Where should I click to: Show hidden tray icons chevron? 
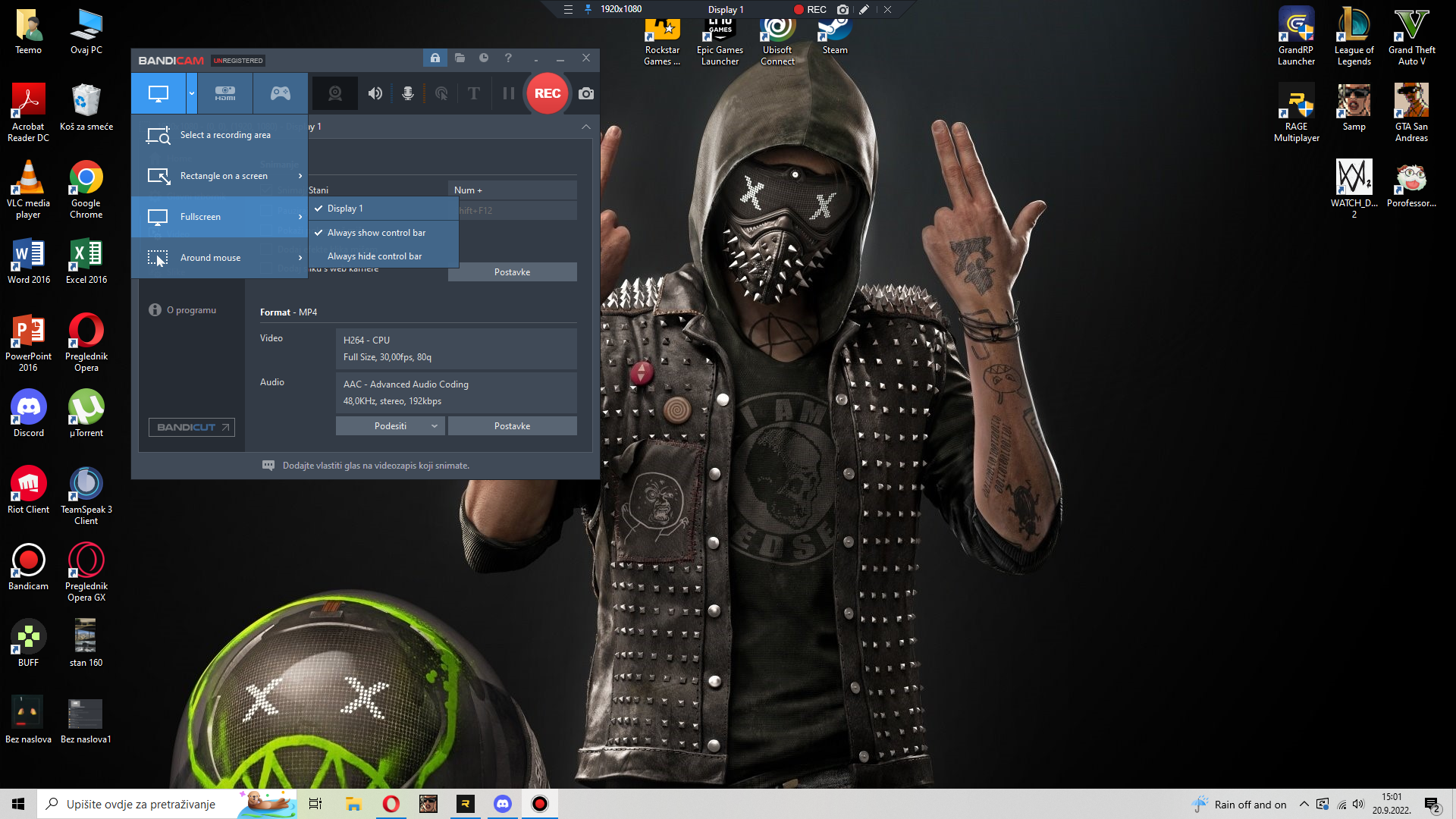(x=1304, y=804)
